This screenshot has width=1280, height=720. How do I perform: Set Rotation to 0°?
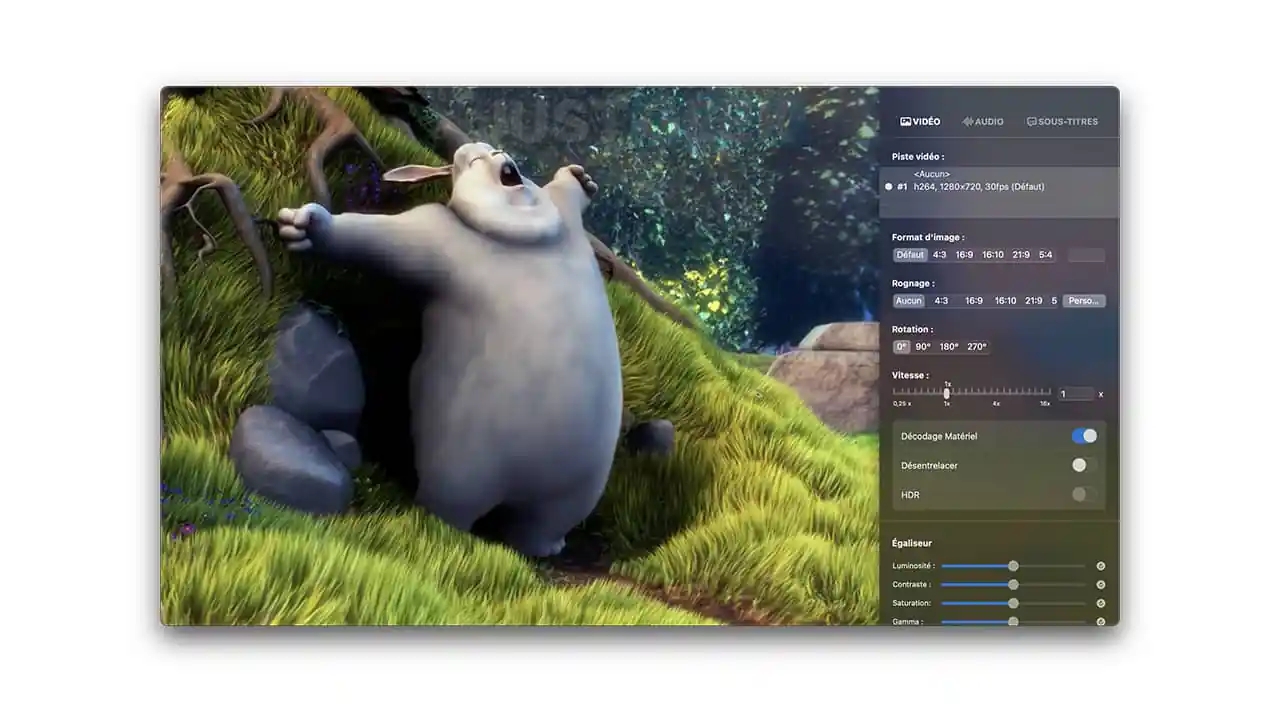tap(902, 347)
